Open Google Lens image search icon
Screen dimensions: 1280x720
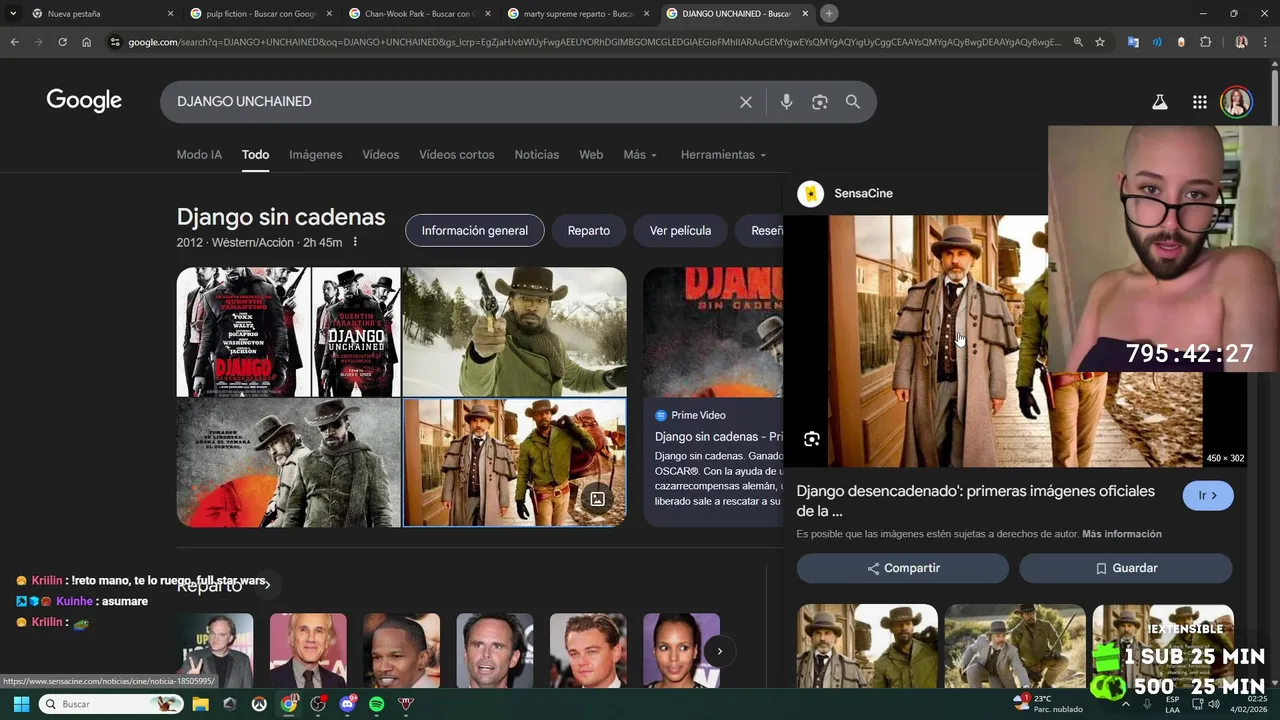tap(820, 102)
